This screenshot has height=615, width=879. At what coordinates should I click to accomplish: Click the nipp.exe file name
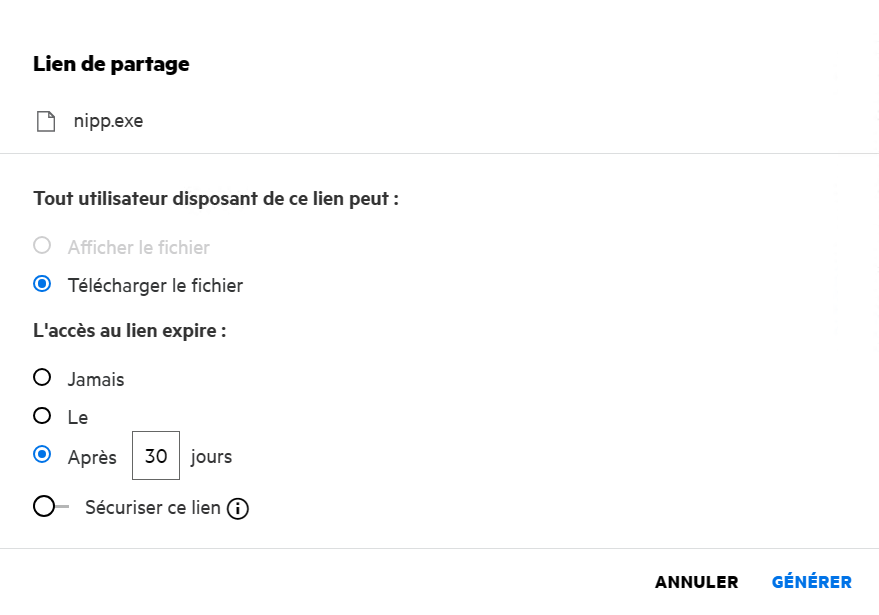pyautogui.click(x=108, y=122)
